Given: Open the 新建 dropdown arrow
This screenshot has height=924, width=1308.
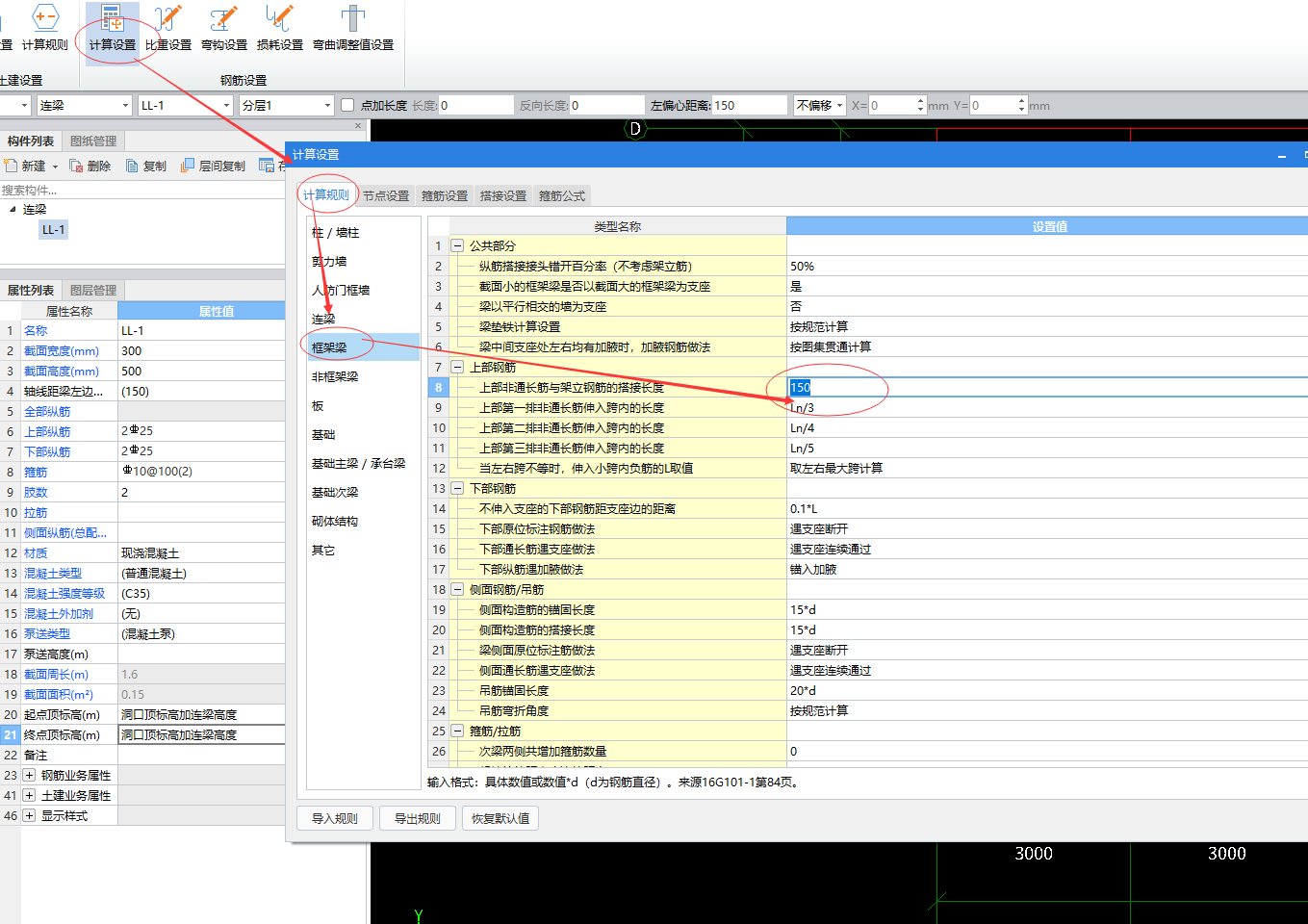Looking at the screenshot, I should pos(55,167).
